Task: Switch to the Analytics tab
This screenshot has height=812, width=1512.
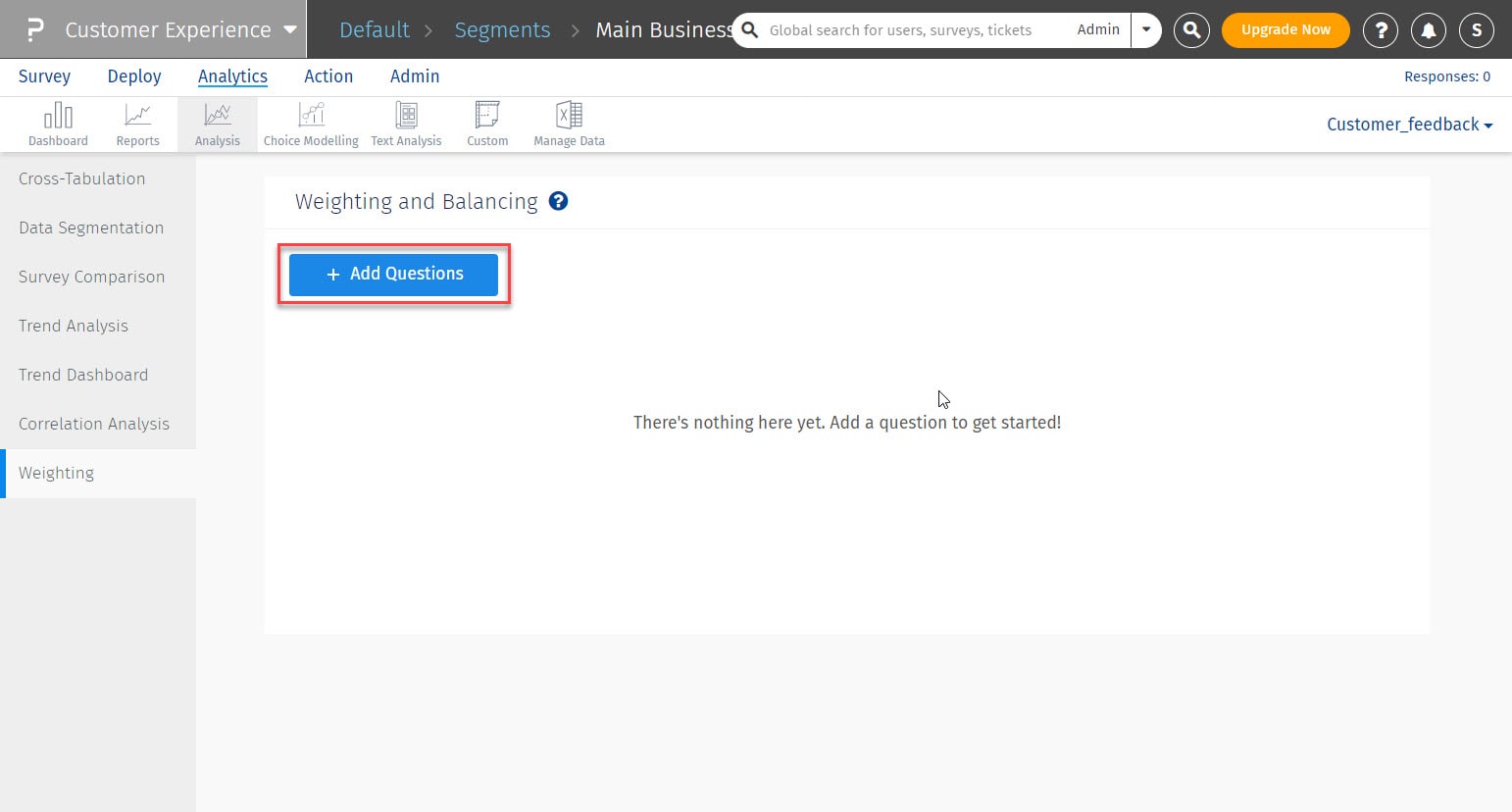Action: (x=232, y=76)
